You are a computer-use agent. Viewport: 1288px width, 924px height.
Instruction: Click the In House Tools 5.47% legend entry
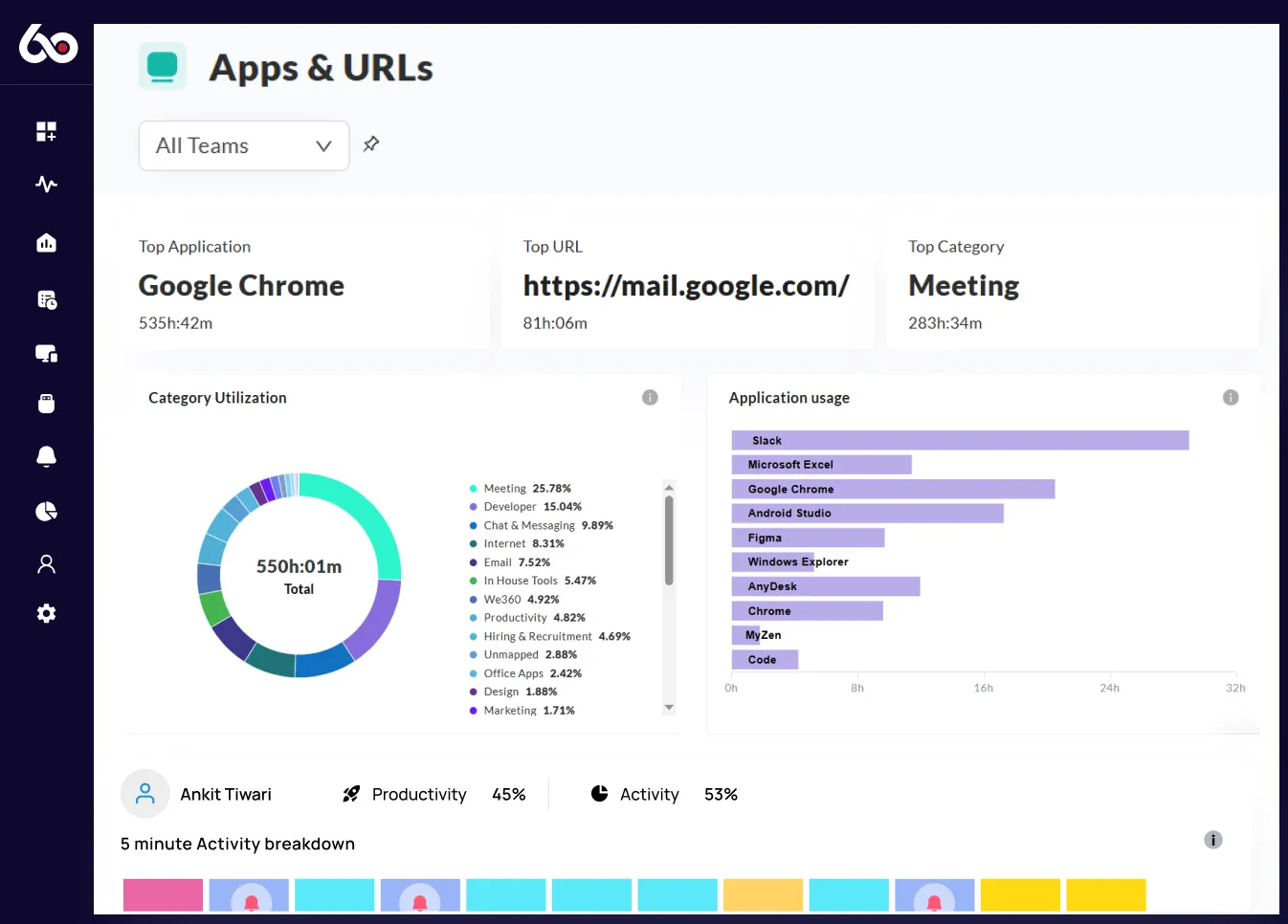point(533,581)
